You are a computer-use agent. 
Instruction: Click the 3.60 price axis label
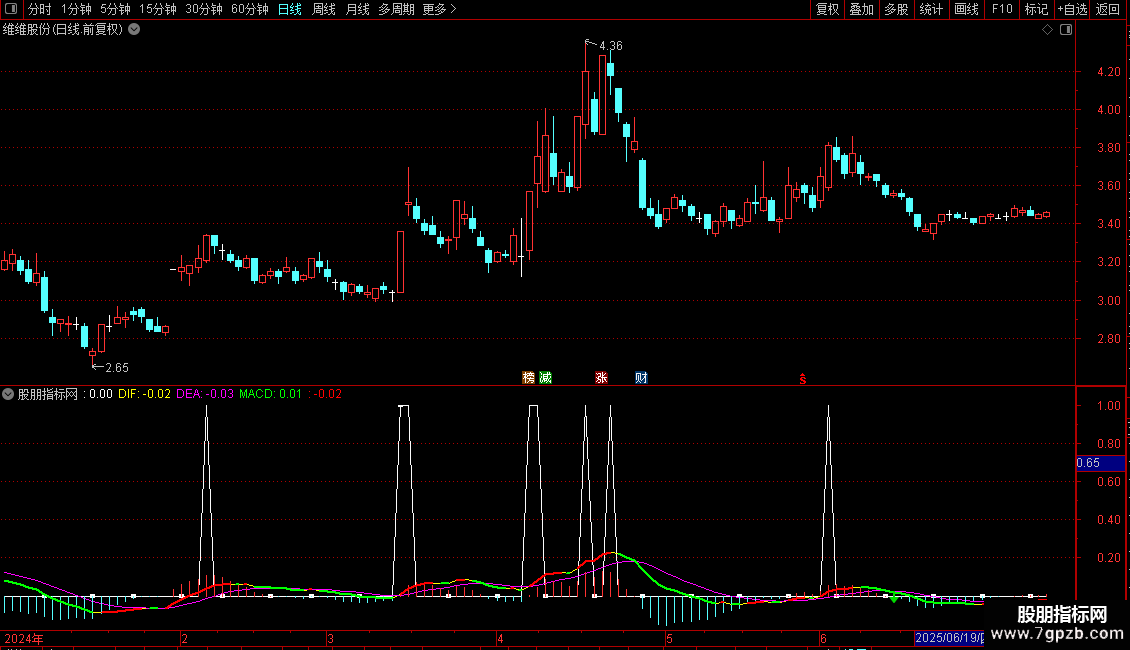[1108, 186]
